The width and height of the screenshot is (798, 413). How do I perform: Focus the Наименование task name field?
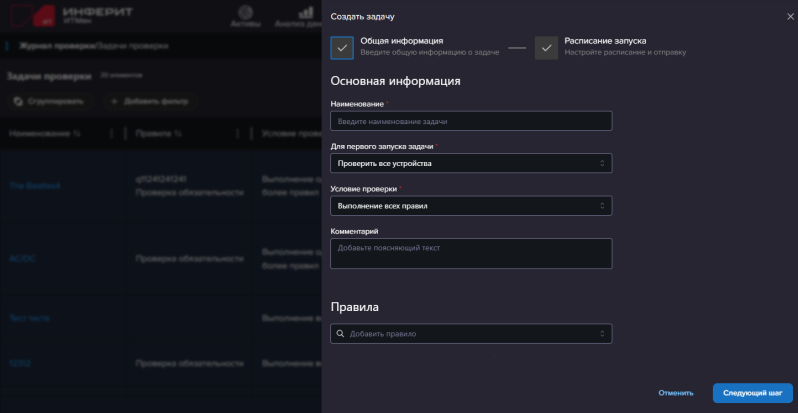pyautogui.click(x=470, y=121)
